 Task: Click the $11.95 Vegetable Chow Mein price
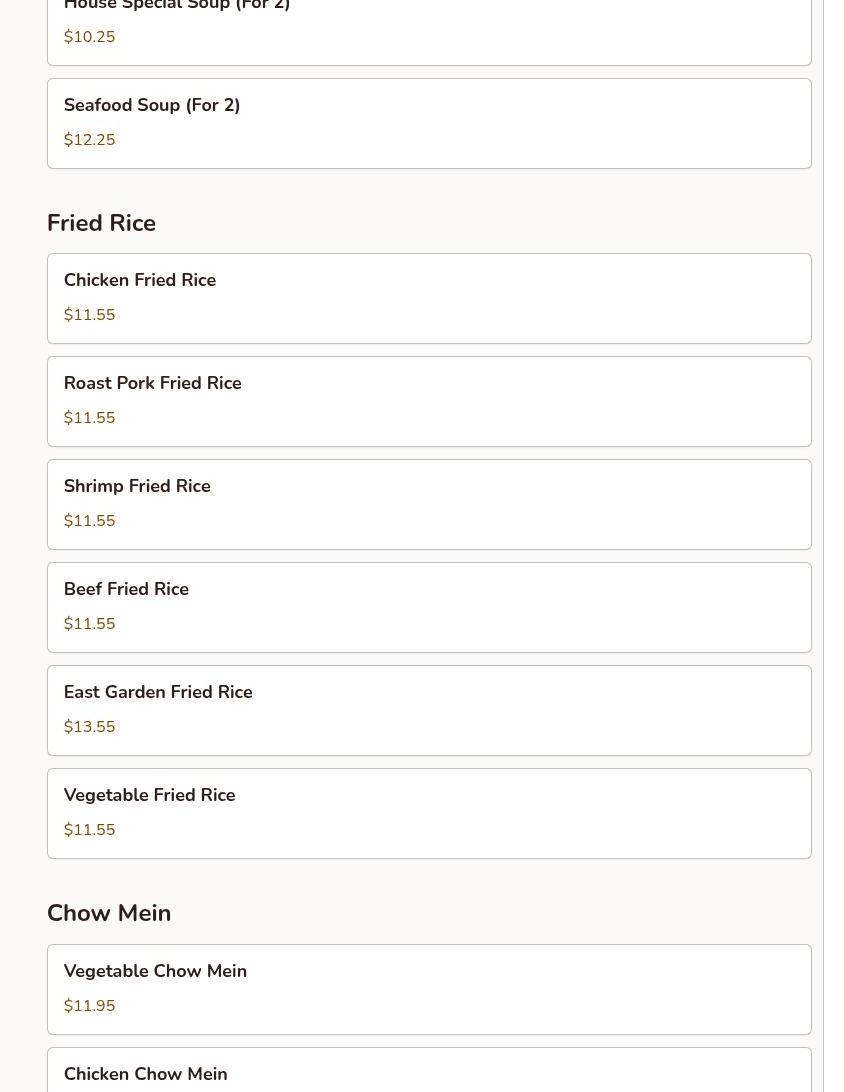90,1006
